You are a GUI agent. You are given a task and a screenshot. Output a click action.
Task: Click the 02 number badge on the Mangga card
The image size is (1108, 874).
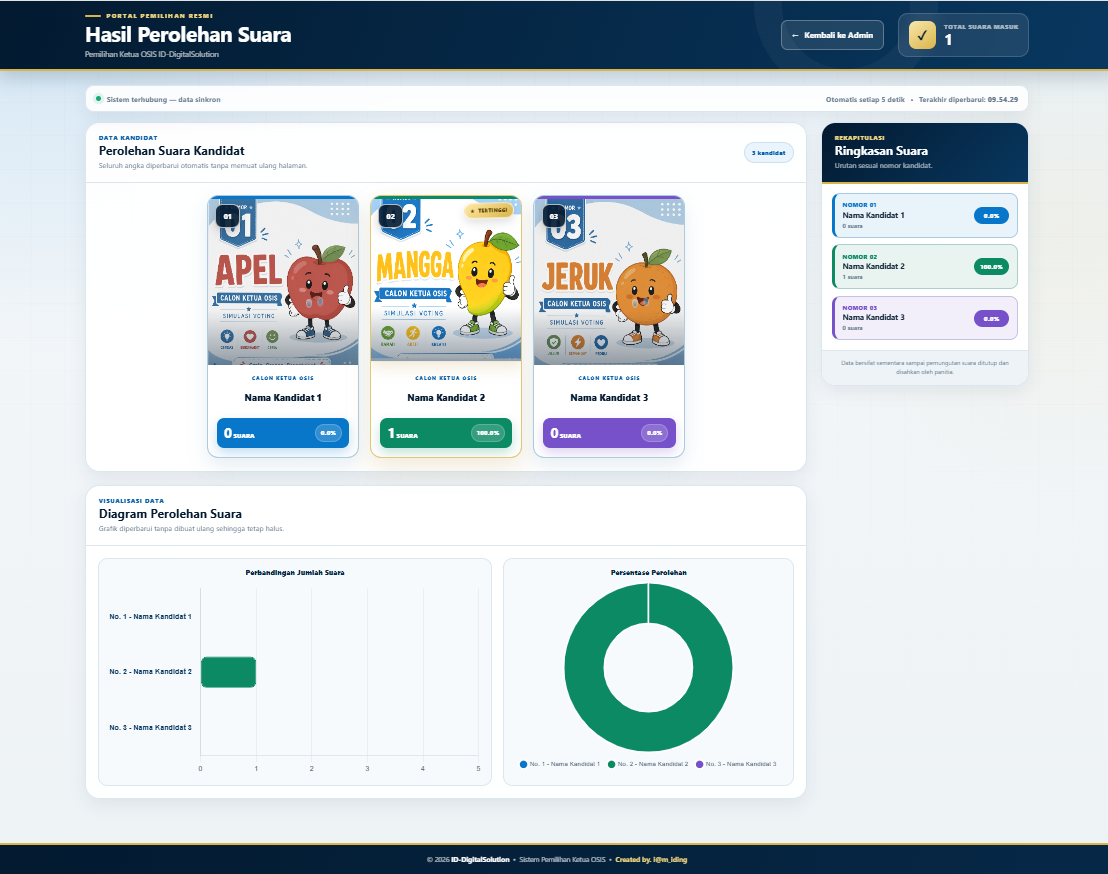391,216
